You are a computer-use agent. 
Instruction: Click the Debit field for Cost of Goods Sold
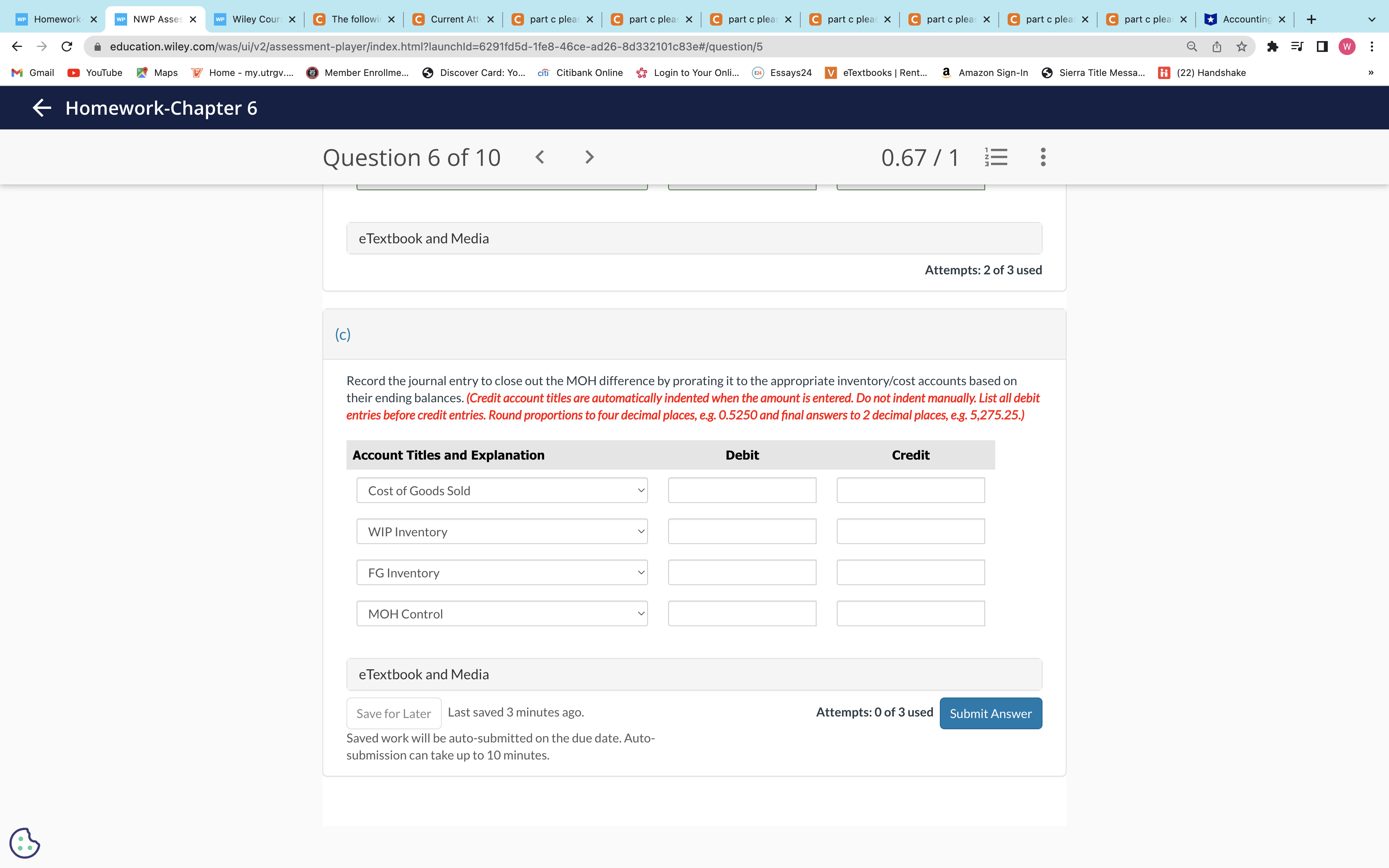click(741, 491)
